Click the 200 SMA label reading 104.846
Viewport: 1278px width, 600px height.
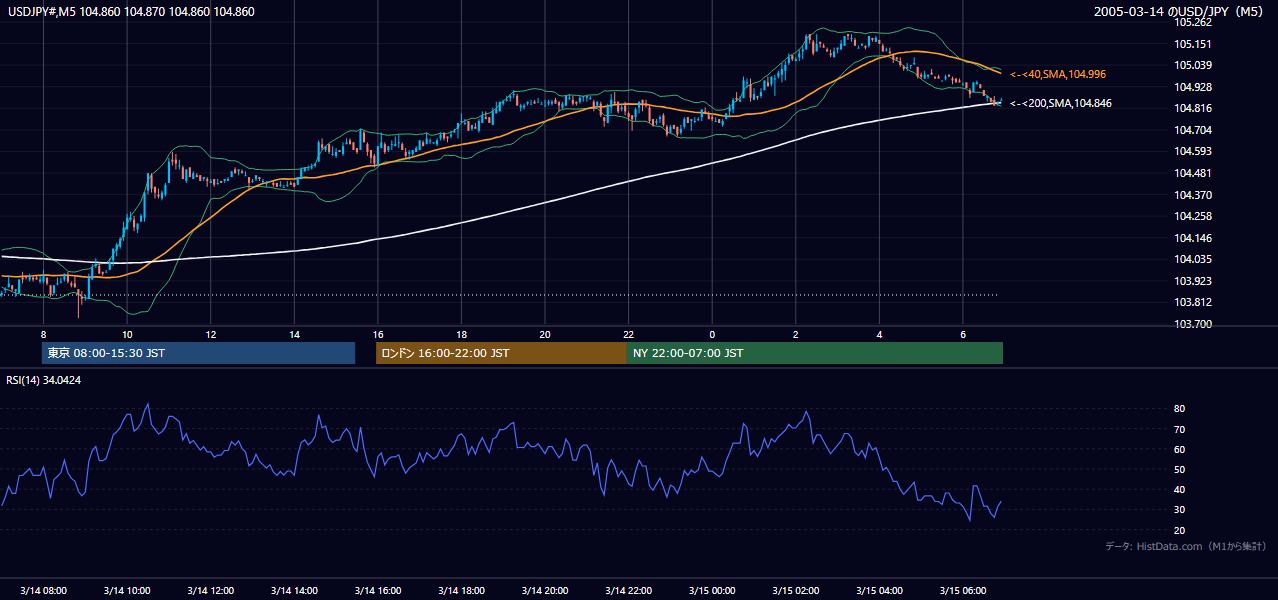[x=1061, y=103]
